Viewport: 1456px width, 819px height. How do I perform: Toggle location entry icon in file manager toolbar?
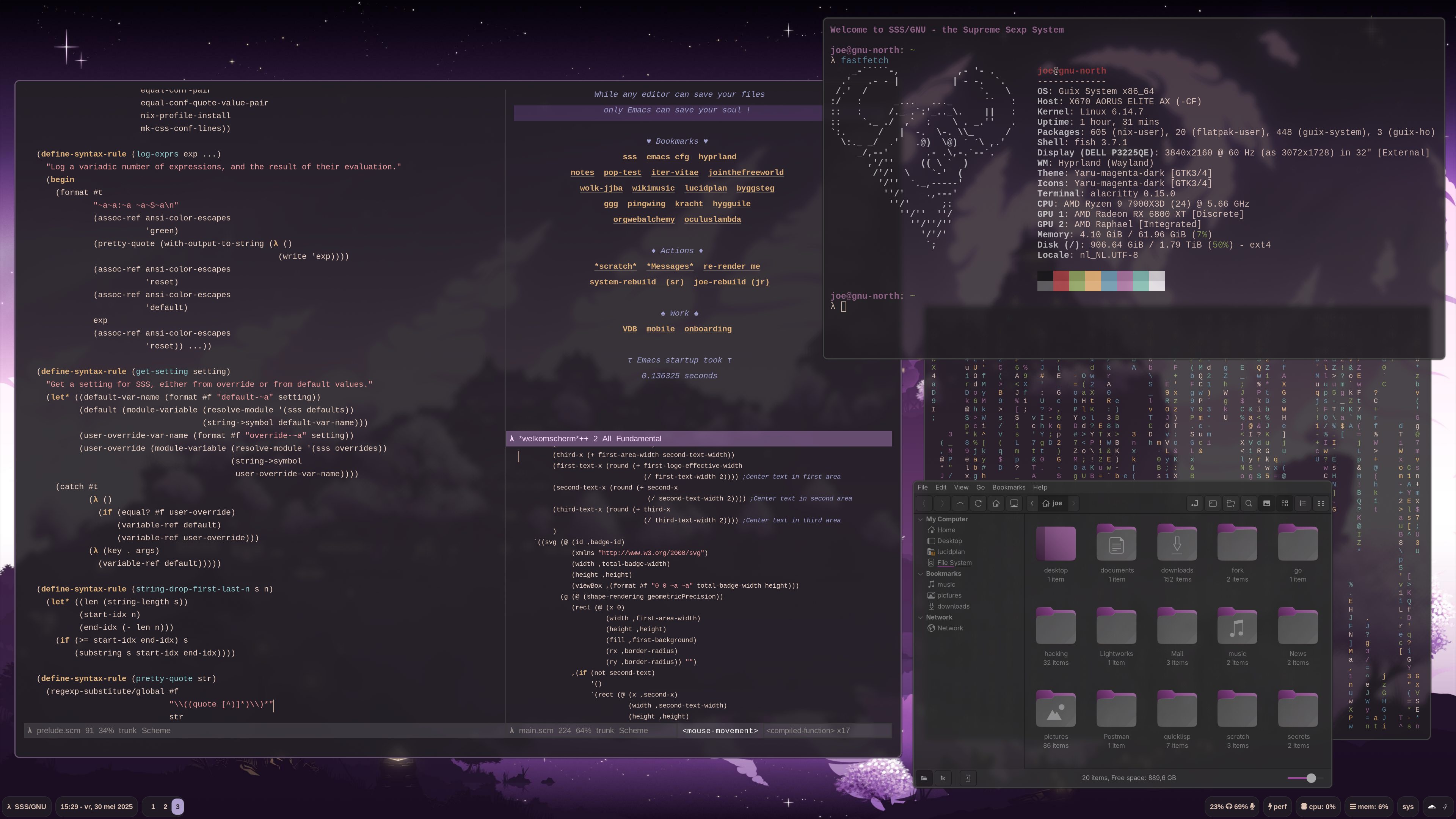point(1194,503)
